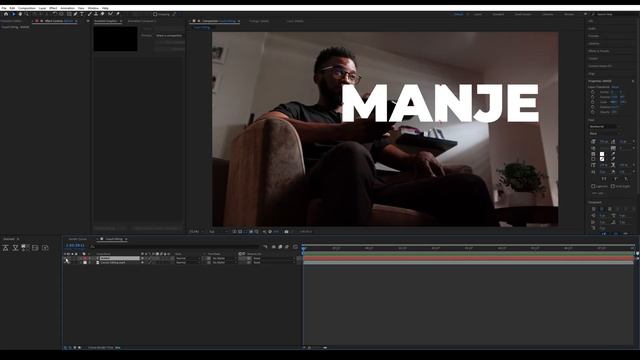Click the stroke color swatch
The width and height of the screenshot is (640, 360).
pos(602,159)
